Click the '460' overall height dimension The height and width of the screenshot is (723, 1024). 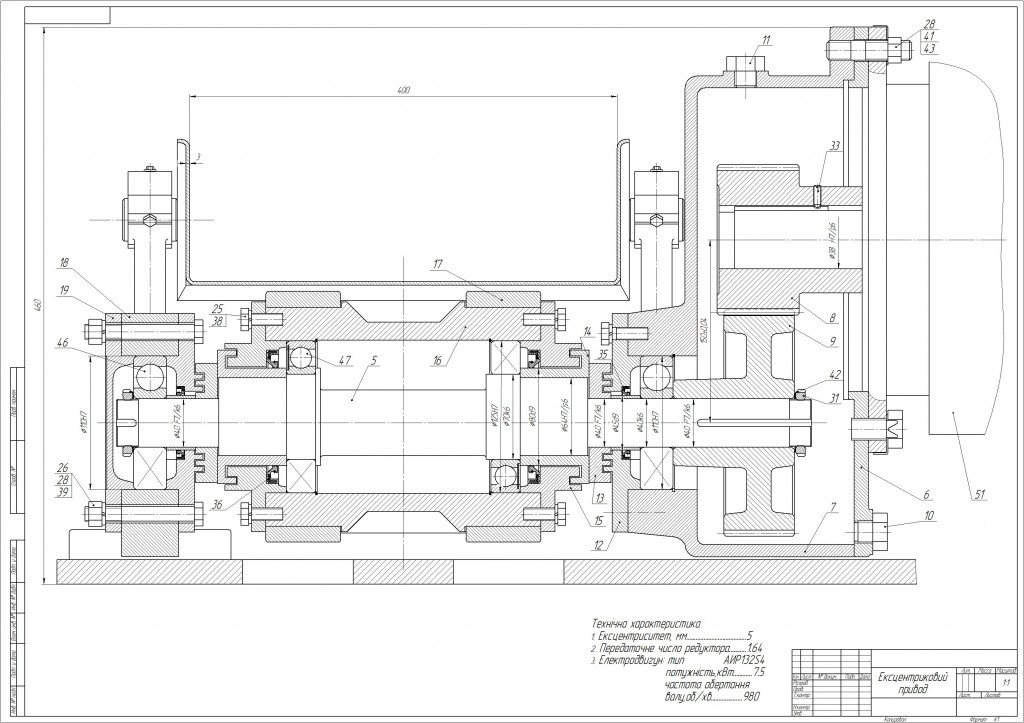tap(37, 304)
